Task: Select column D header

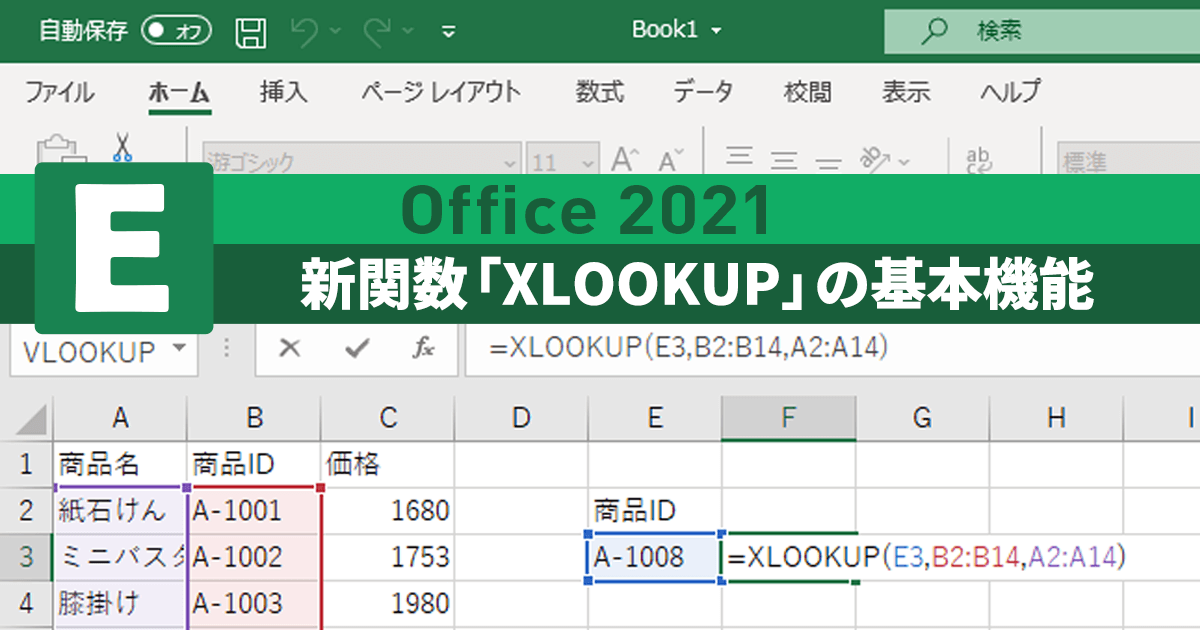Action: [521, 418]
